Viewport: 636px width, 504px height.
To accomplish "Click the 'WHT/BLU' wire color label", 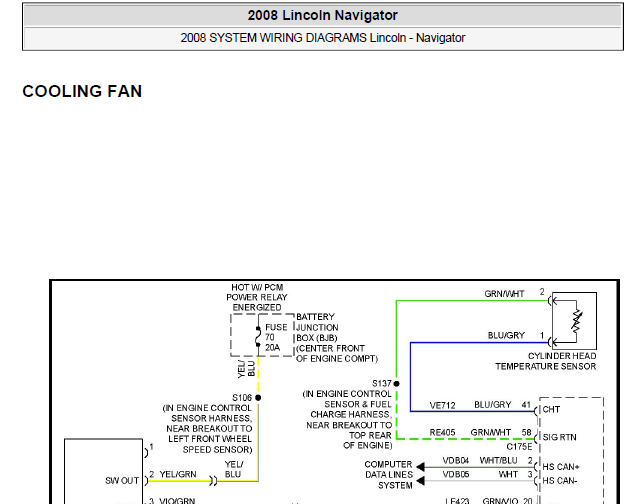I will (x=498, y=461).
